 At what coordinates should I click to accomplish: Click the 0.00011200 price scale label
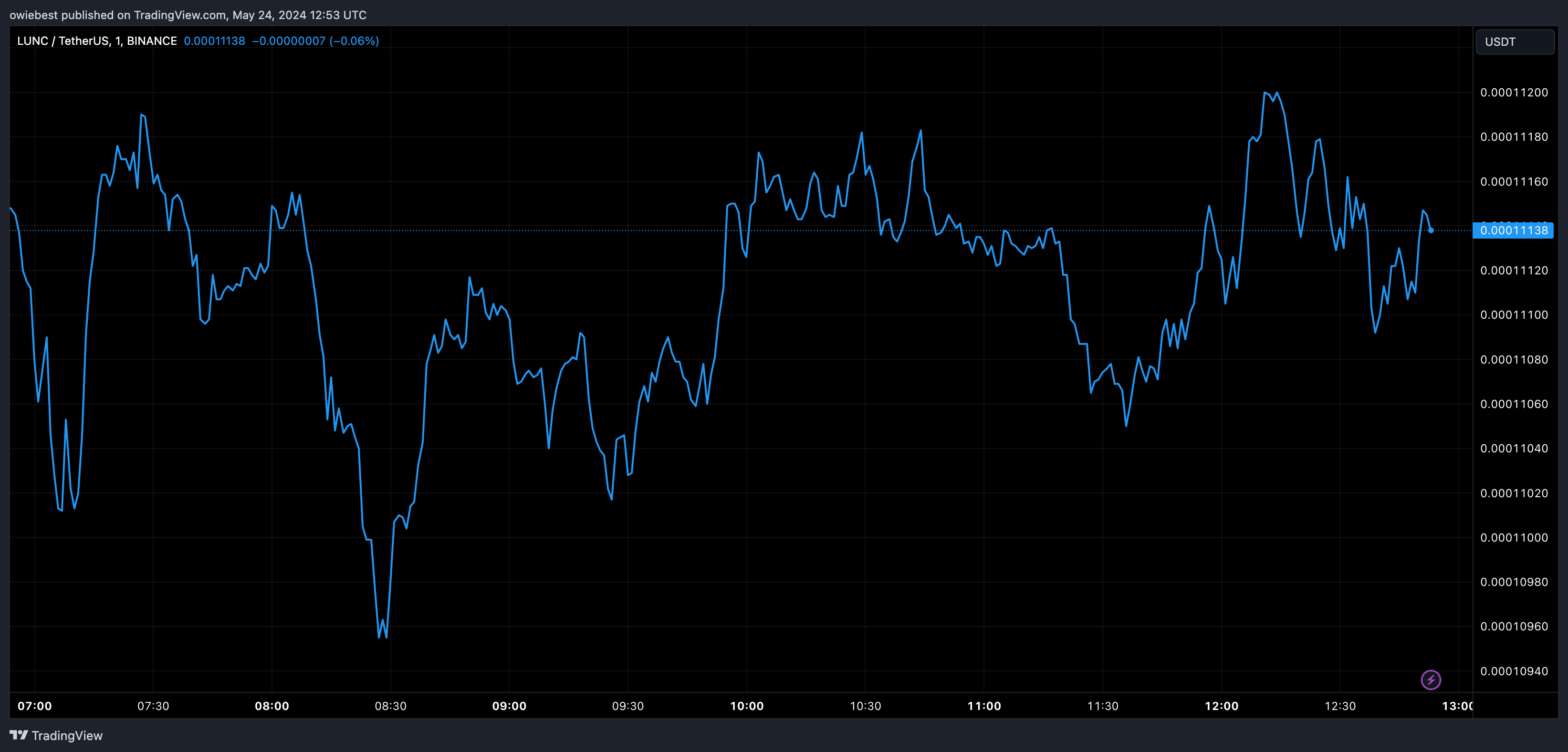tap(1514, 93)
